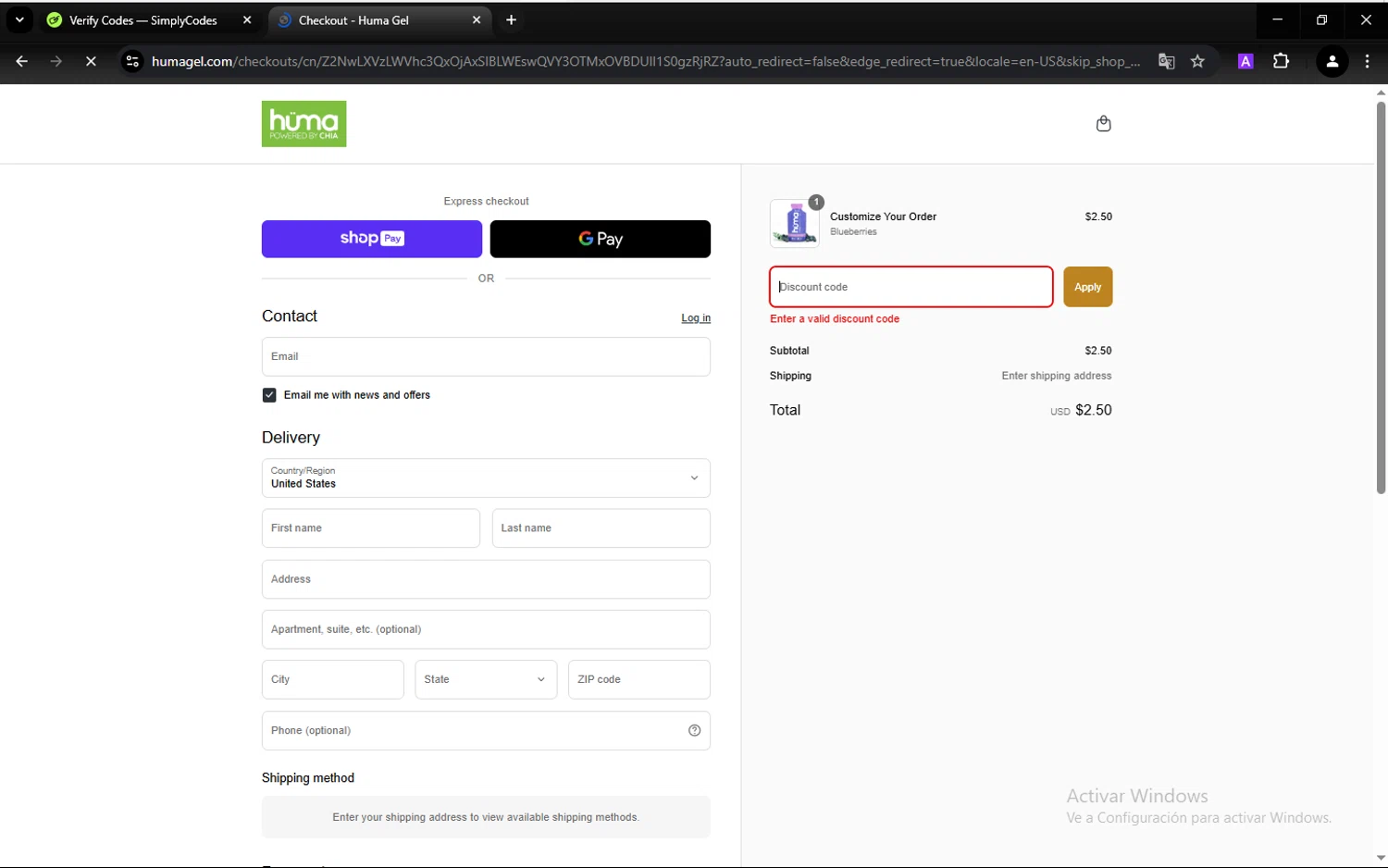Click the 'Enter a valid discount code' error text
This screenshot has width=1388, height=868.
(835, 318)
